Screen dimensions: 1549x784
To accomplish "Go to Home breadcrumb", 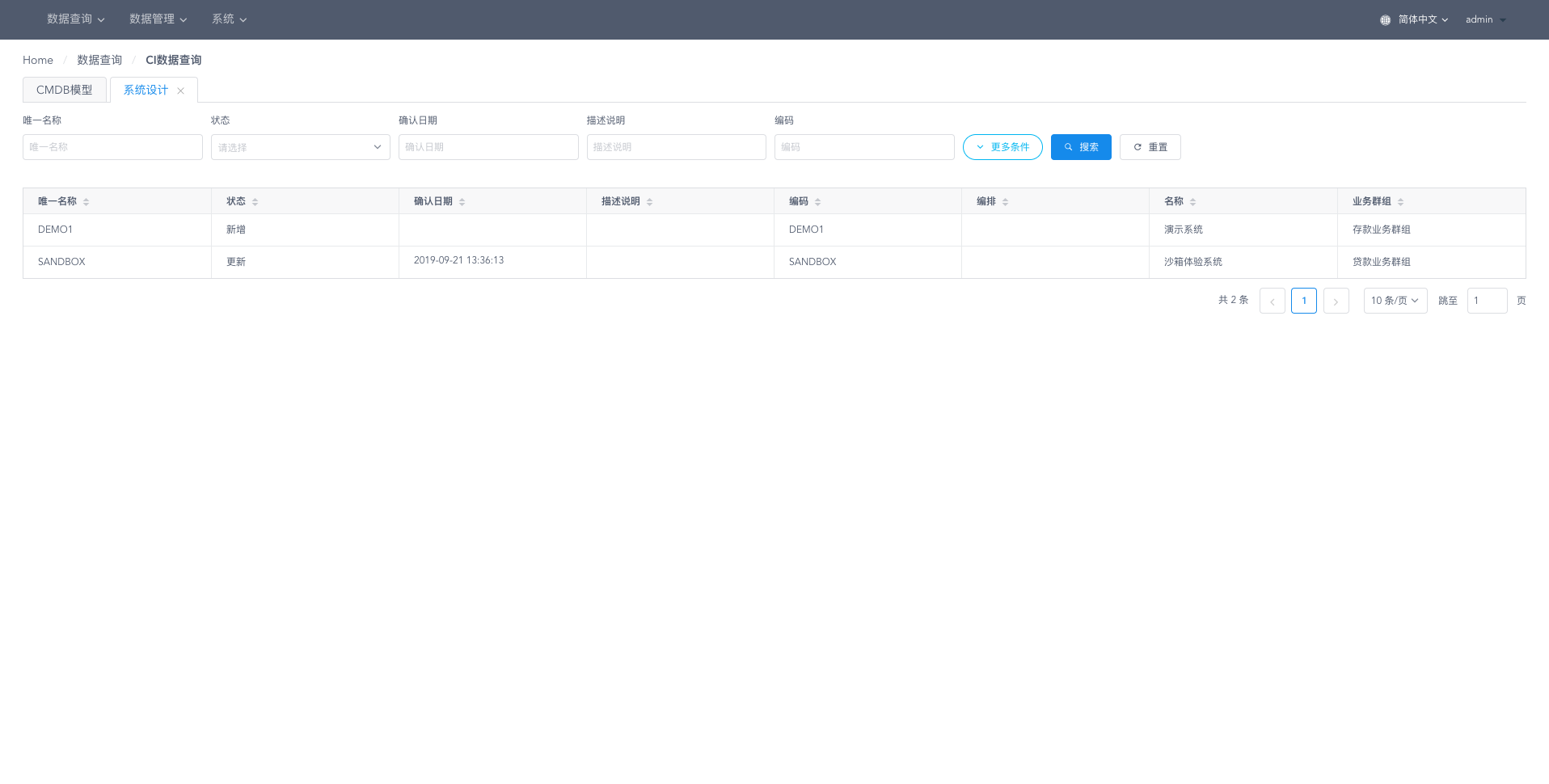I will [x=38, y=60].
